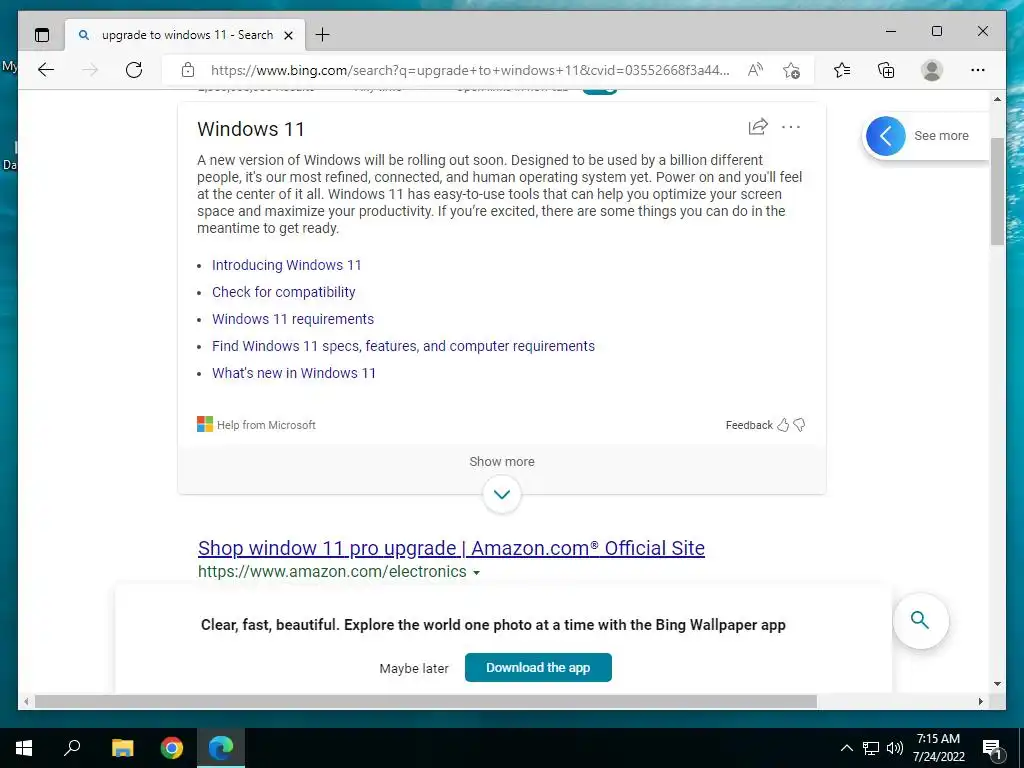Show hidden tray icons chevron
This screenshot has width=1024, height=768.
(x=846, y=748)
